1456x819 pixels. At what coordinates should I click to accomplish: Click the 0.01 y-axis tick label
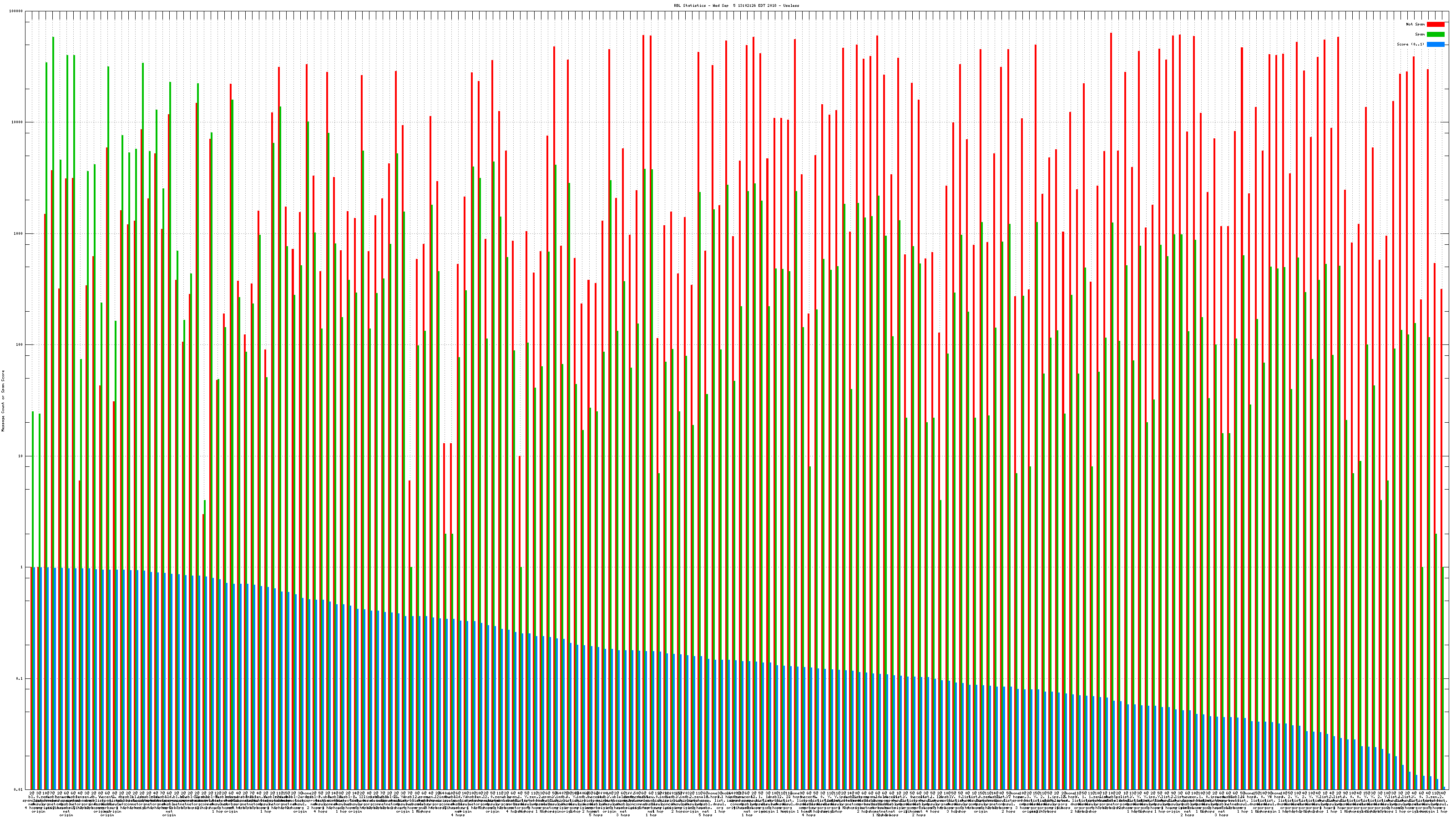coord(19,789)
